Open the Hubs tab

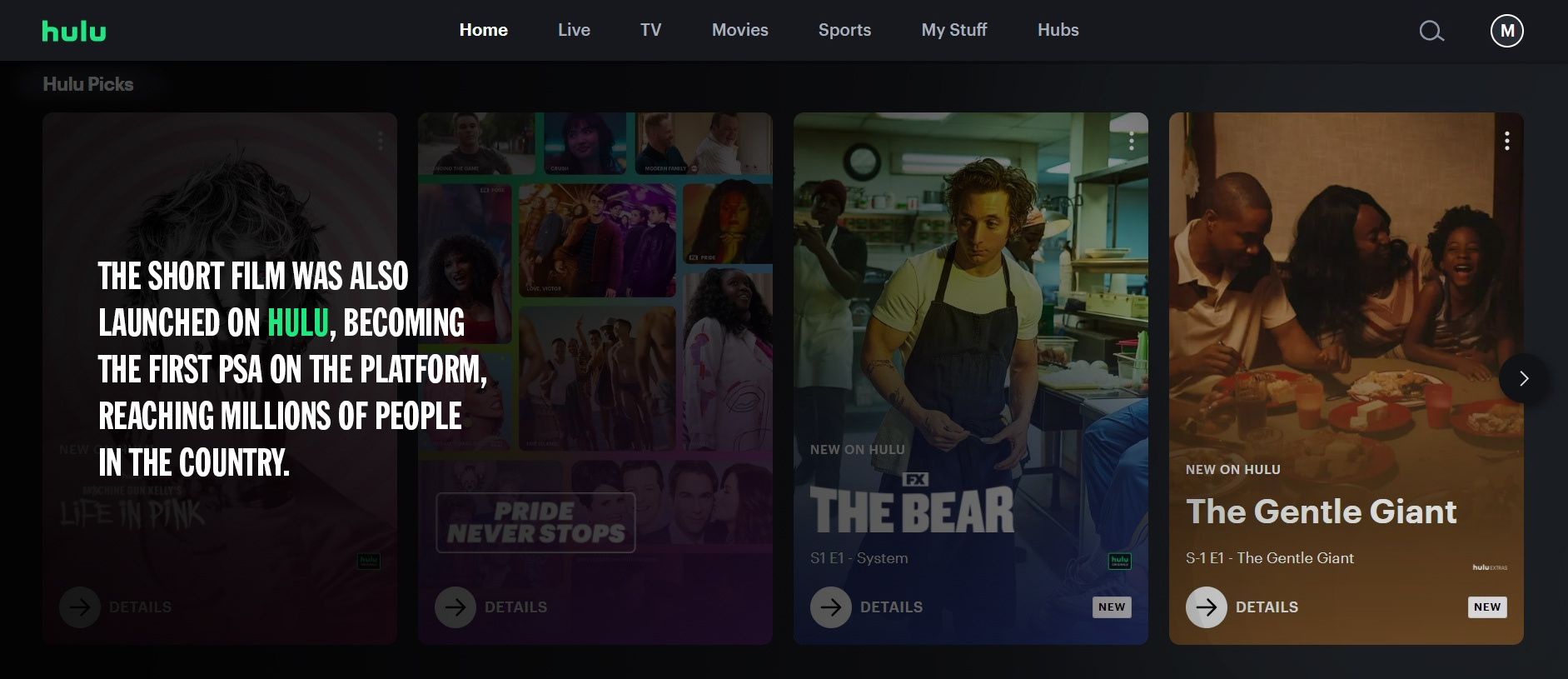[1058, 30]
